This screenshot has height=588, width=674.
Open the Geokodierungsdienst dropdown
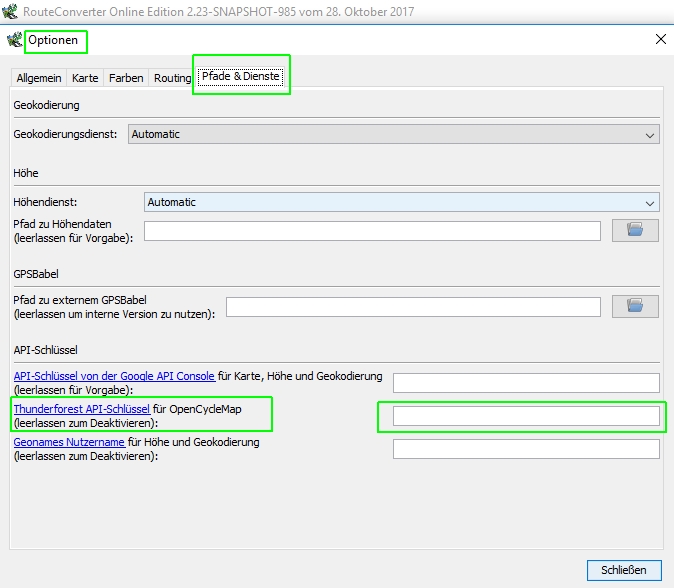click(x=394, y=134)
